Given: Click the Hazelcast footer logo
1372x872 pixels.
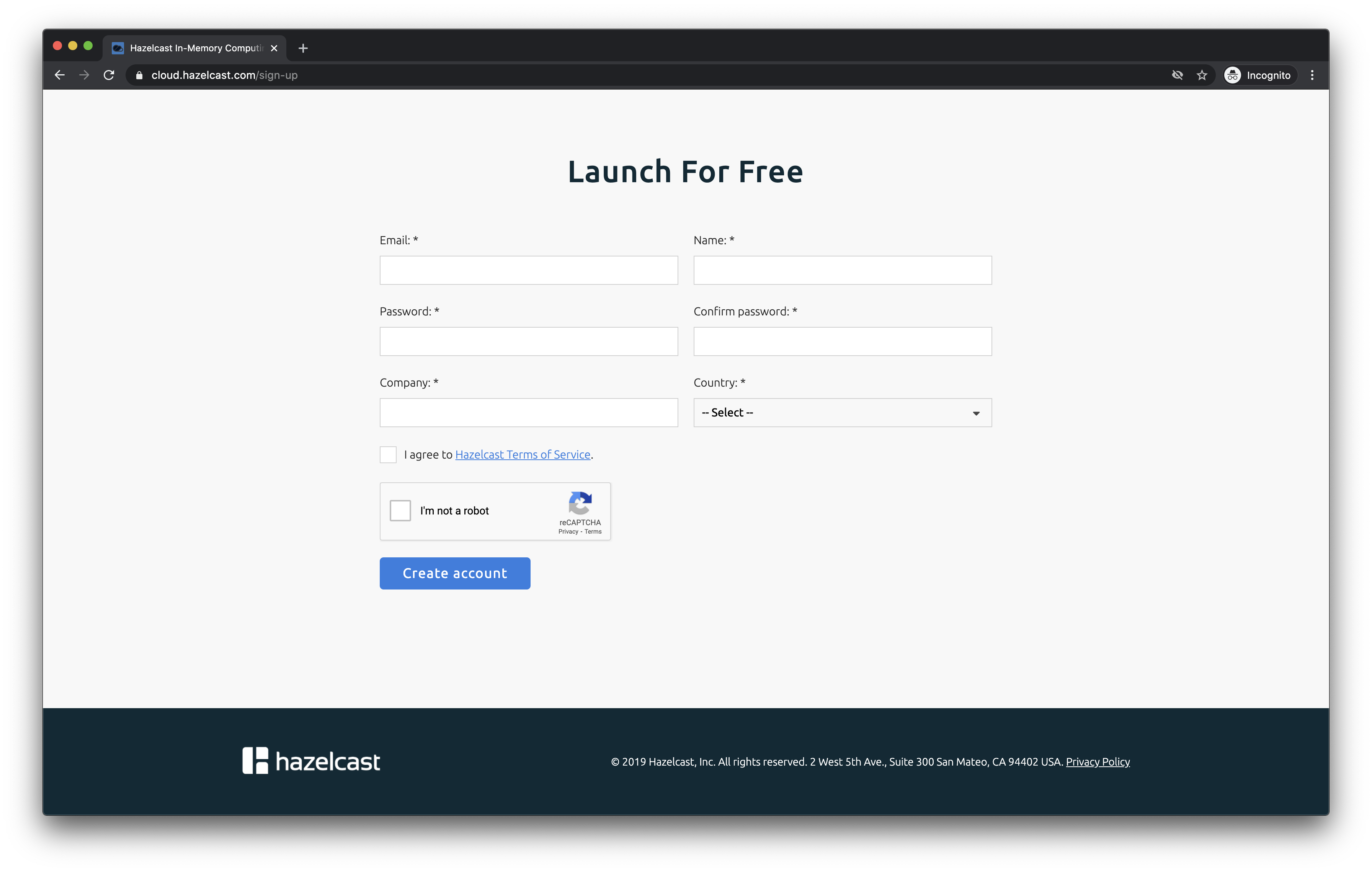Looking at the screenshot, I should click(311, 761).
